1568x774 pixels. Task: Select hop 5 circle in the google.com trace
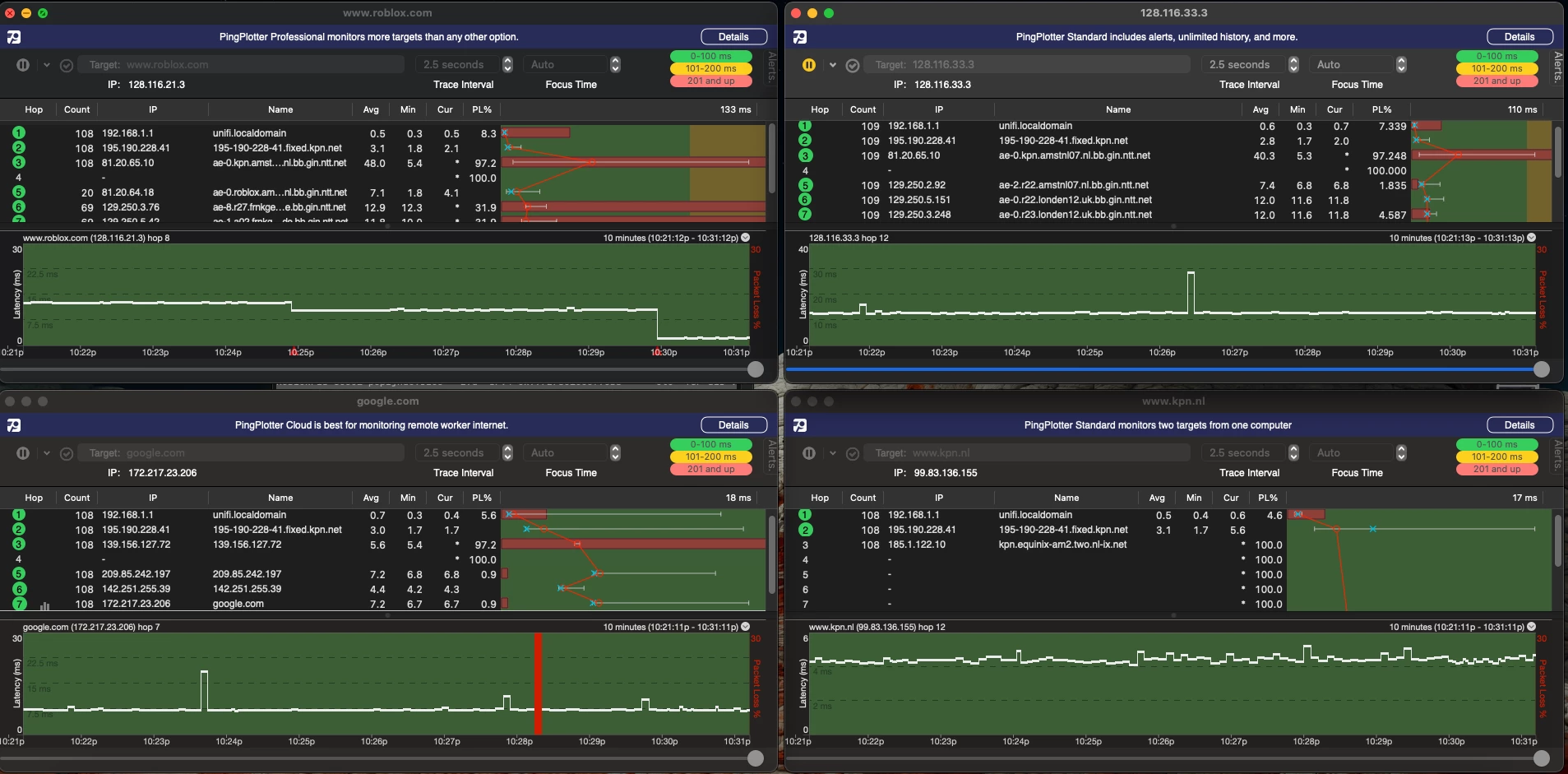(19, 574)
